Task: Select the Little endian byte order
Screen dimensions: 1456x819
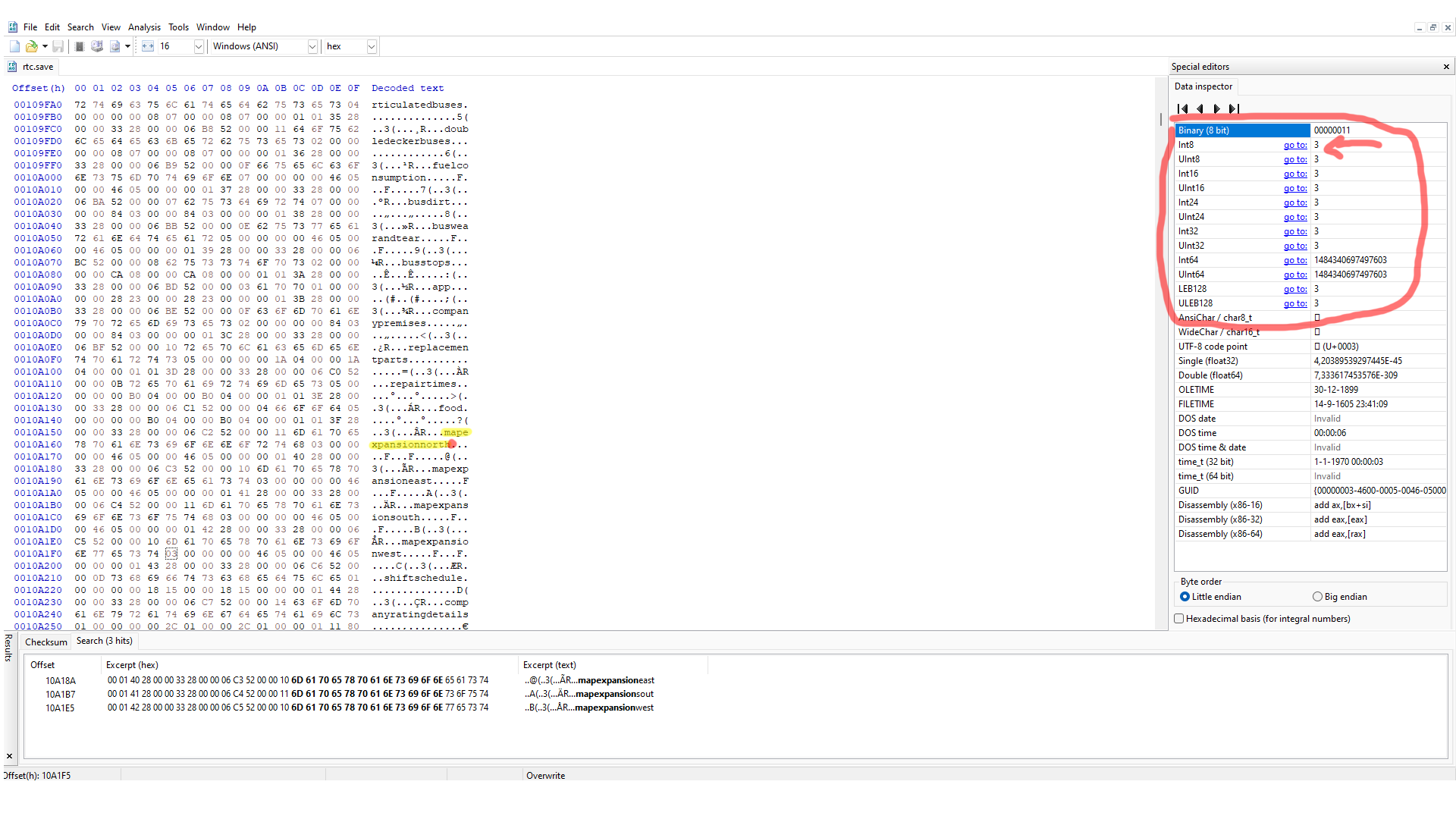Action: click(x=1185, y=597)
